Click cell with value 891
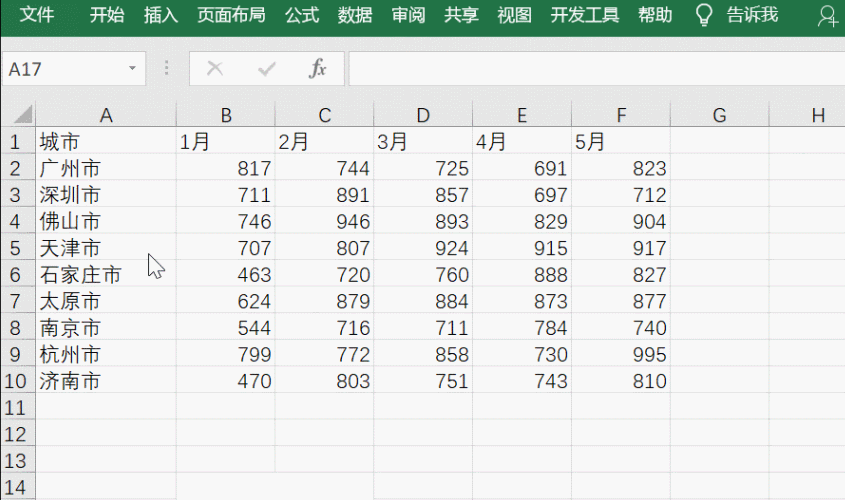845x500 pixels. point(324,194)
